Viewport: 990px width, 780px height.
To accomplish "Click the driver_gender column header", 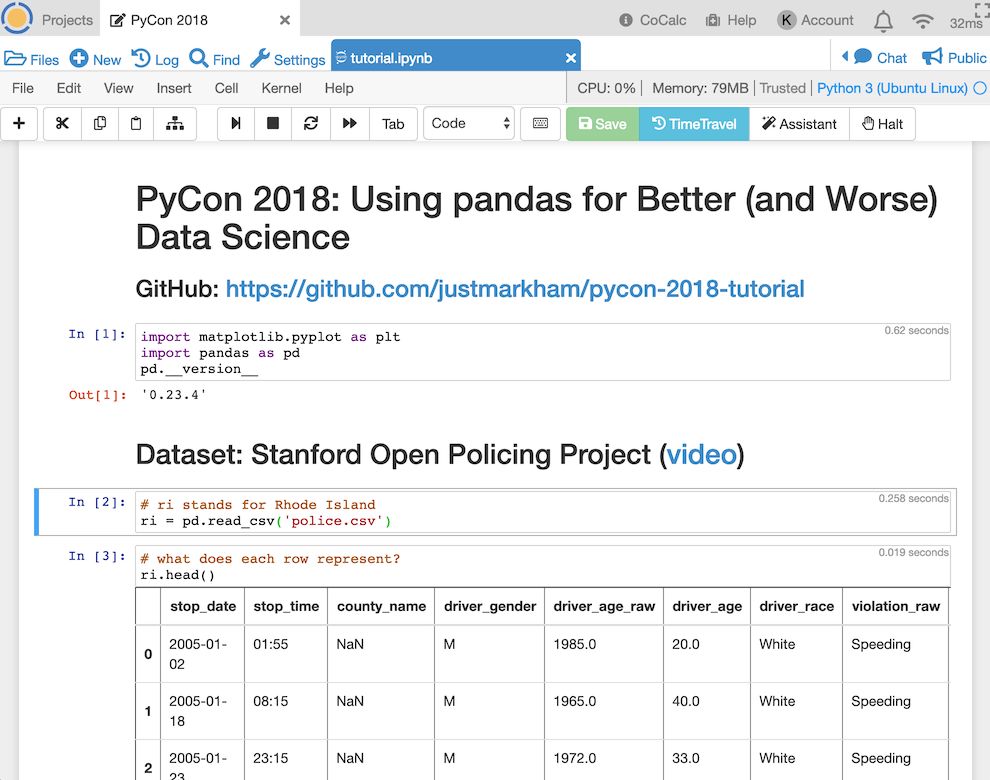I will tap(490, 606).
